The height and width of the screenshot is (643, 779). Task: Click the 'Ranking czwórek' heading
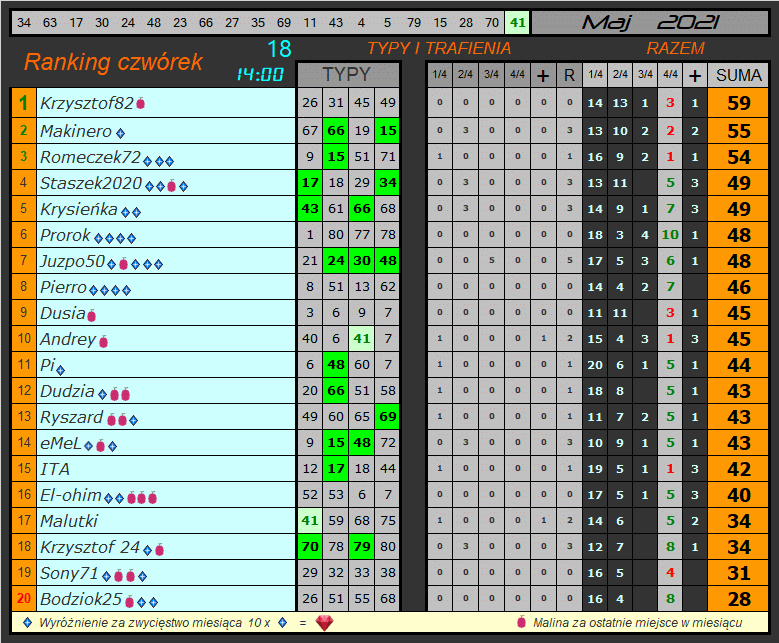113,62
